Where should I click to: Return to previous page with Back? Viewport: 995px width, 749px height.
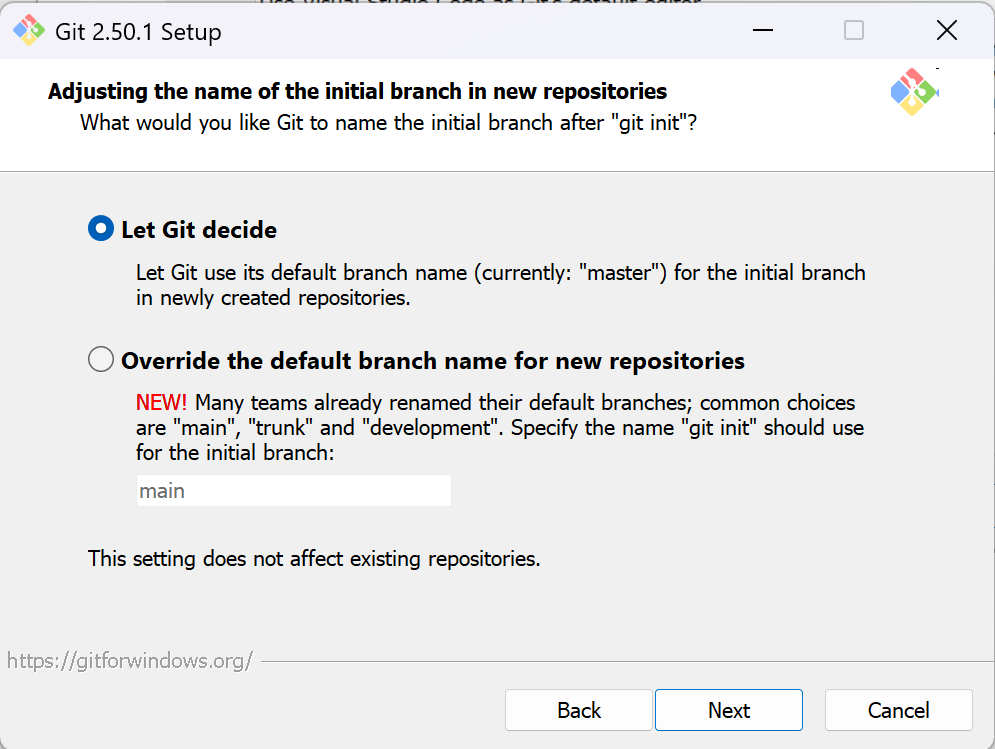[x=579, y=710]
